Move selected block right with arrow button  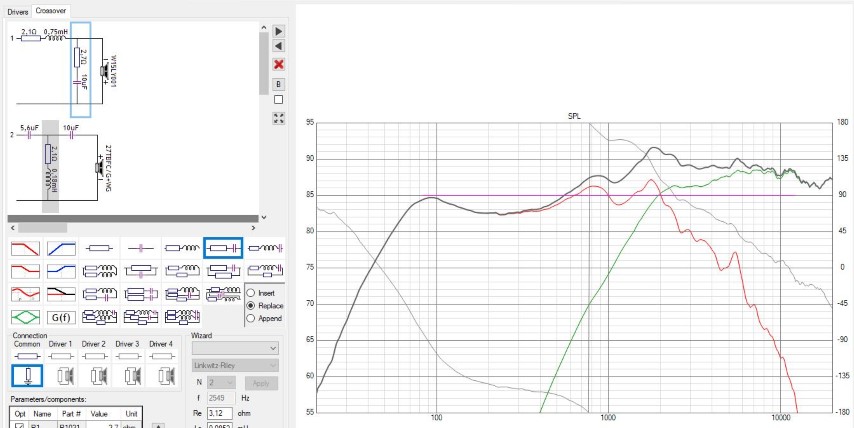278,31
